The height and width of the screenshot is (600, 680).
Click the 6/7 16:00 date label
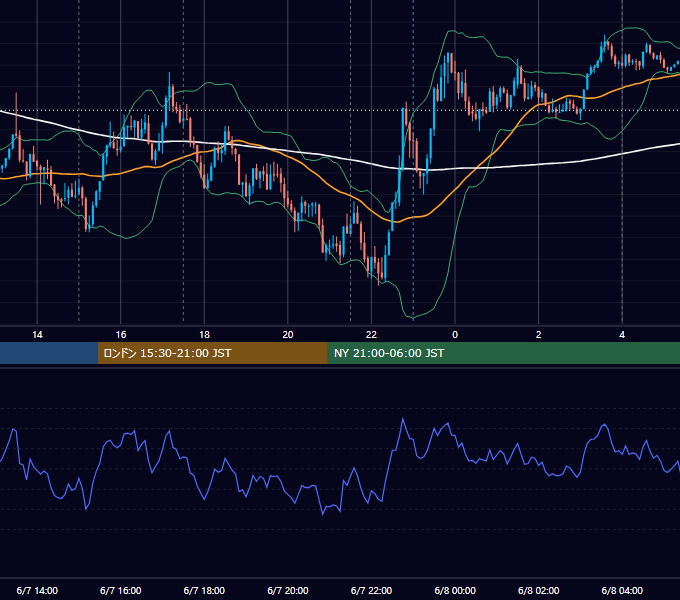coord(121,590)
